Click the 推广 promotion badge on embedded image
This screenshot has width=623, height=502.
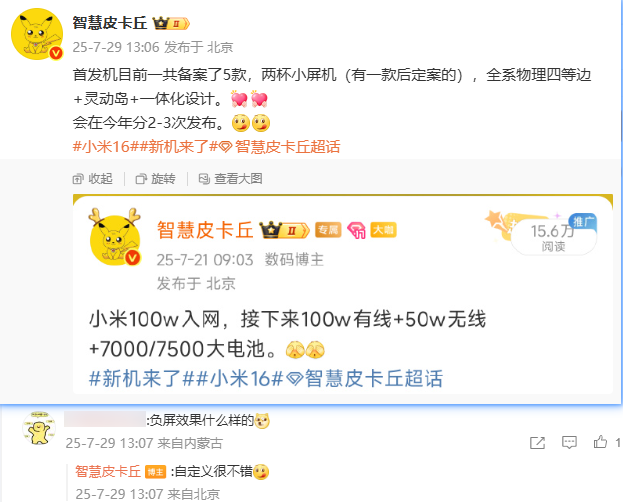[583, 221]
